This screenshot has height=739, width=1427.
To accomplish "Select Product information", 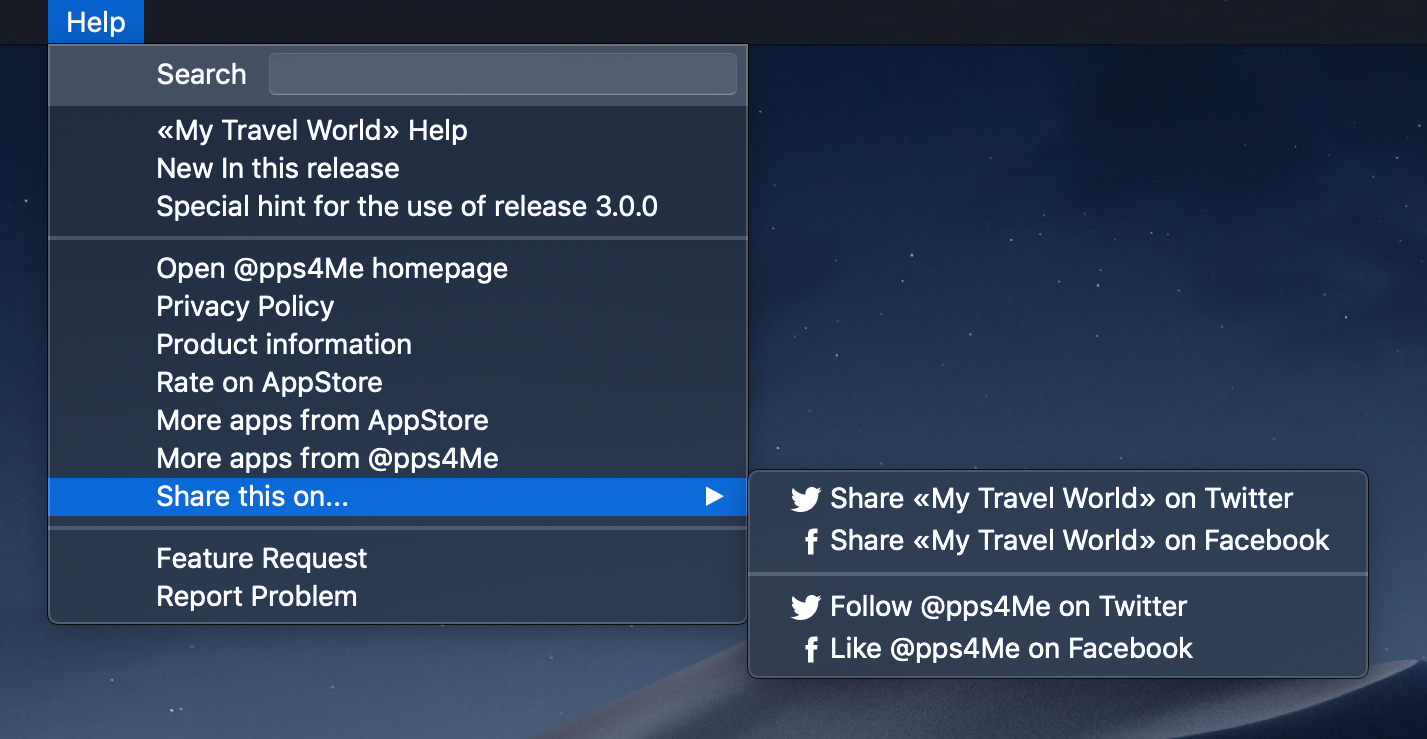I will tap(398, 345).
